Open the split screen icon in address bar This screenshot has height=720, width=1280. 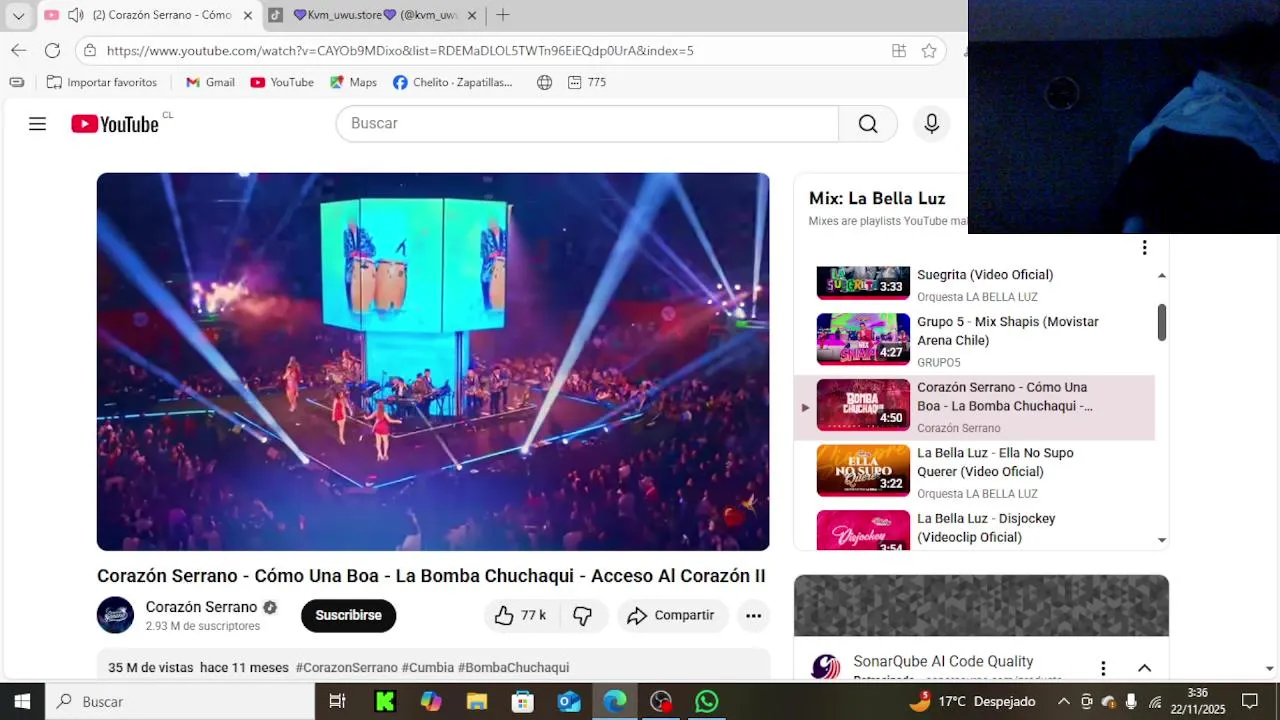click(x=899, y=50)
